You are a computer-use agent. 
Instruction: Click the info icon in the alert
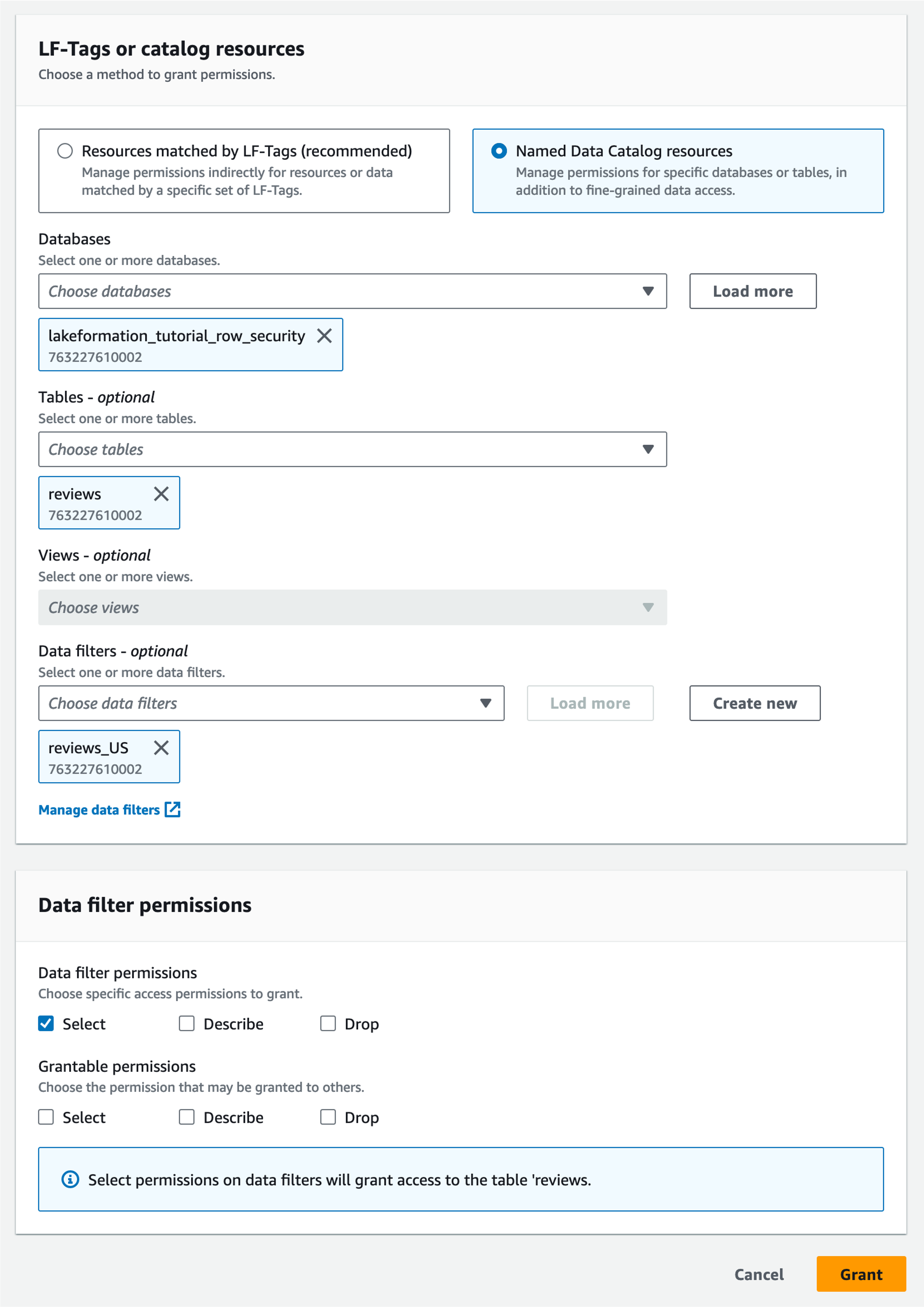pyautogui.click(x=70, y=1179)
